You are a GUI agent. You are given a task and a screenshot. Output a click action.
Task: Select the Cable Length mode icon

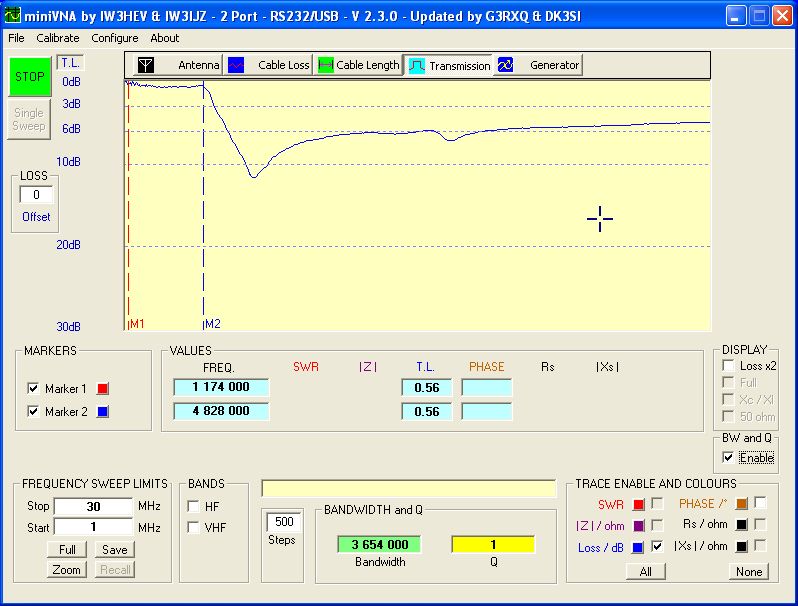click(x=325, y=65)
